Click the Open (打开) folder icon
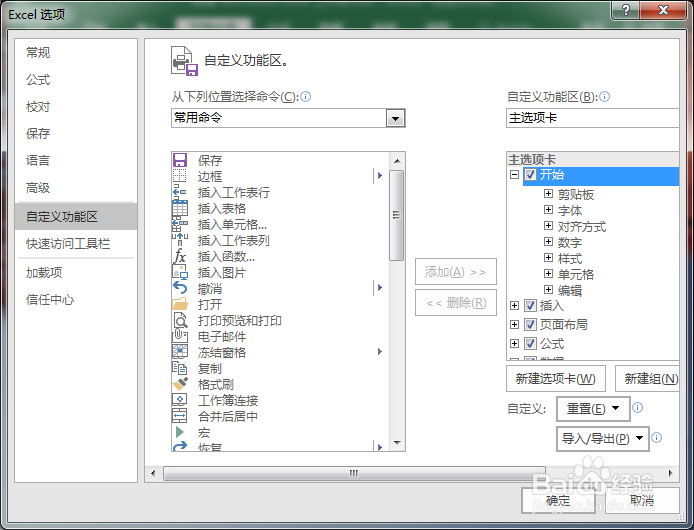The image size is (694, 530). pyautogui.click(x=180, y=304)
